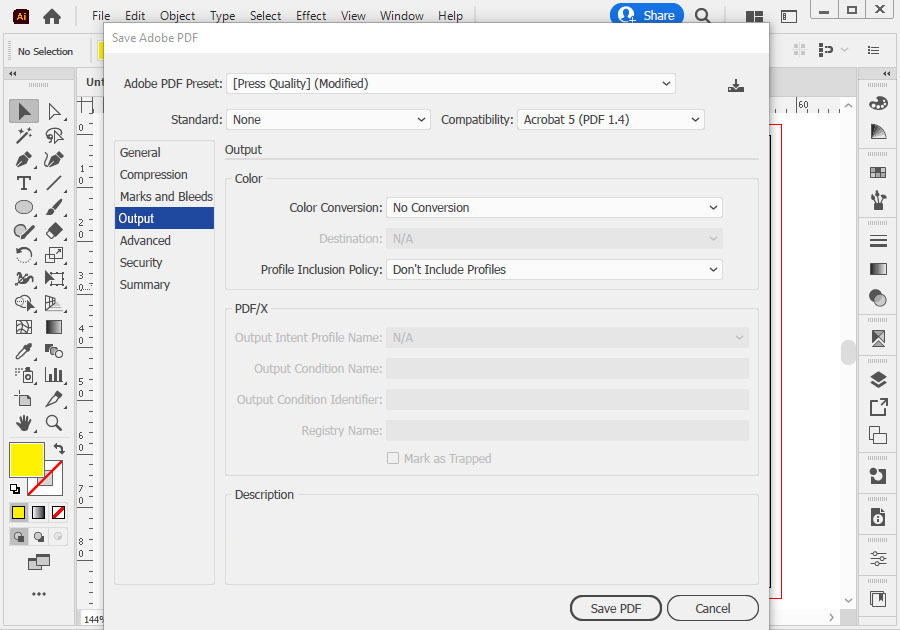The height and width of the screenshot is (630, 900).
Task: Open the Profile Inclusion Policy dropdown
Action: click(x=554, y=270)
